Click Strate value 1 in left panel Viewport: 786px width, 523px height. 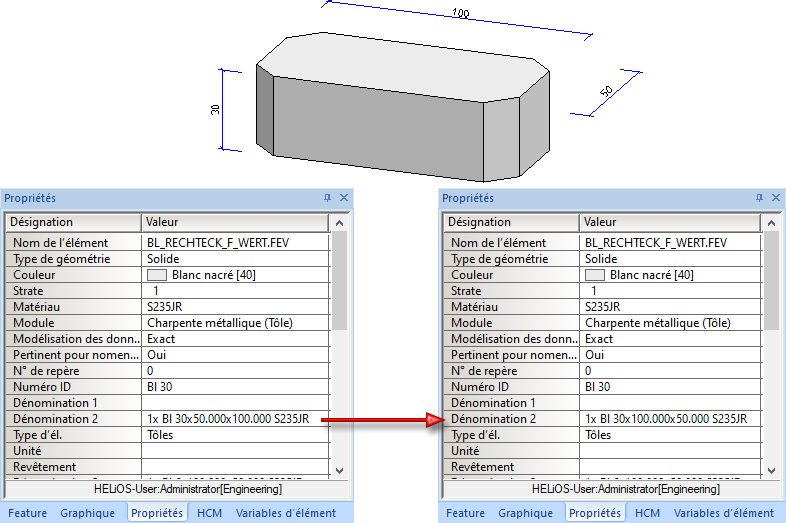[x=156, y=291]
